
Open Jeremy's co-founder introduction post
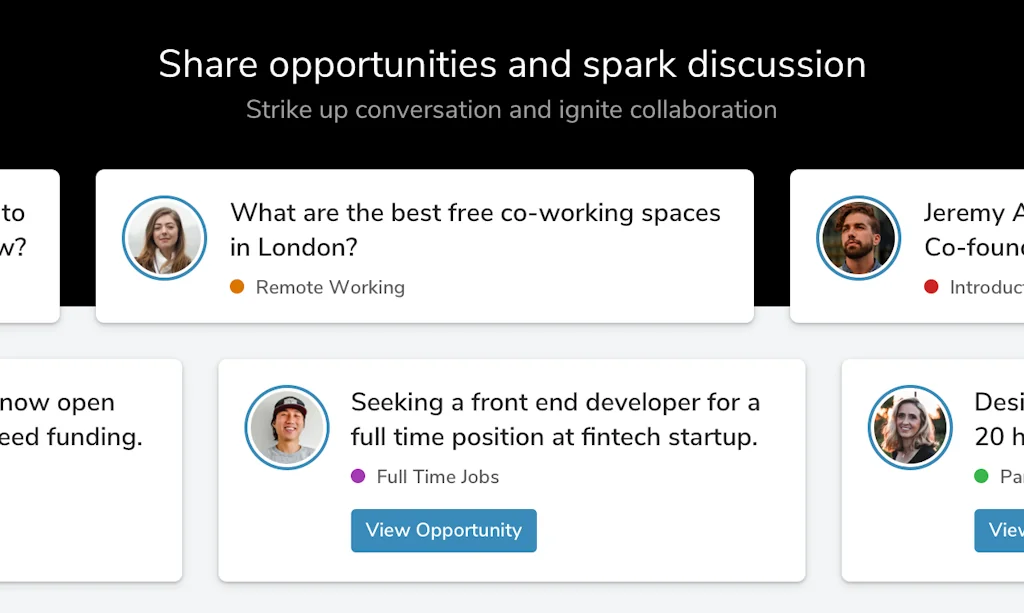(973, 229)
